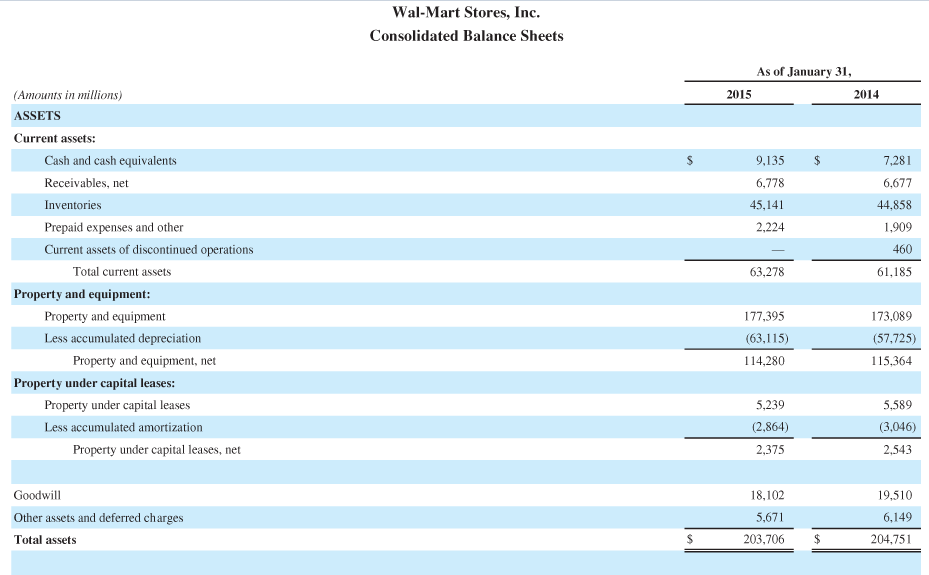Image resolution: width=929 pixels, height=575 pixels.
Task: Click the 1,909 prepaid expenses value
Action: 897,227
